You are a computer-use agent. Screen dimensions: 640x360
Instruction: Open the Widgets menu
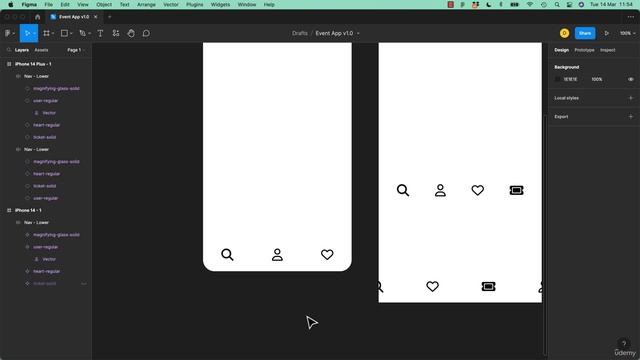pos(220,4)
